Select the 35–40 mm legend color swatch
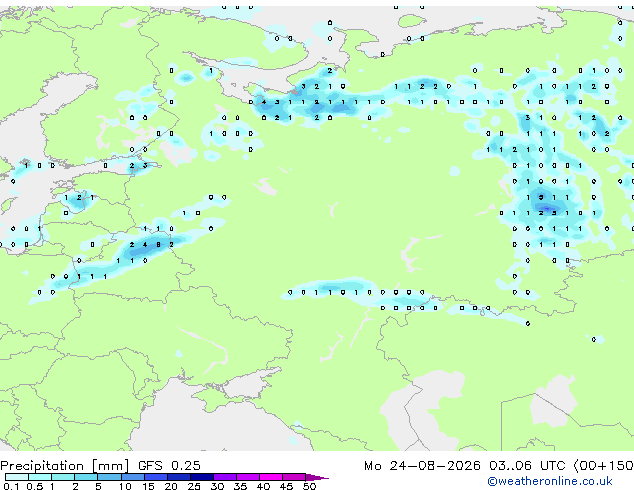 coord(248,477)
